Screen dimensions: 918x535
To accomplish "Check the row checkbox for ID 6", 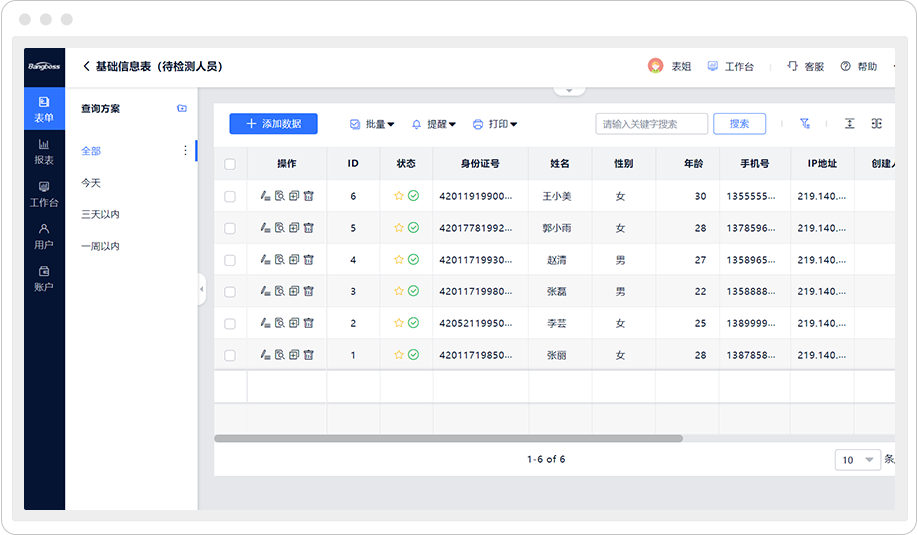I will click(230, 196).
